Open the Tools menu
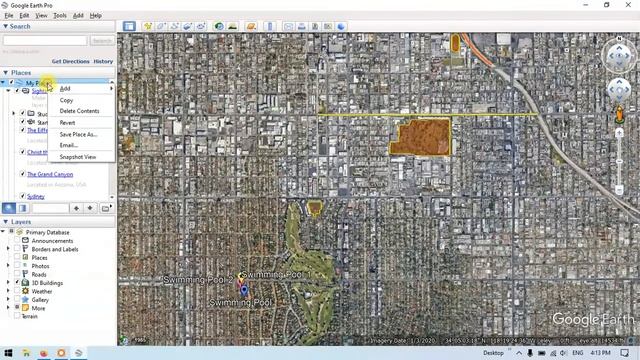Screen dimensions: 640x360 pos(60,16)
